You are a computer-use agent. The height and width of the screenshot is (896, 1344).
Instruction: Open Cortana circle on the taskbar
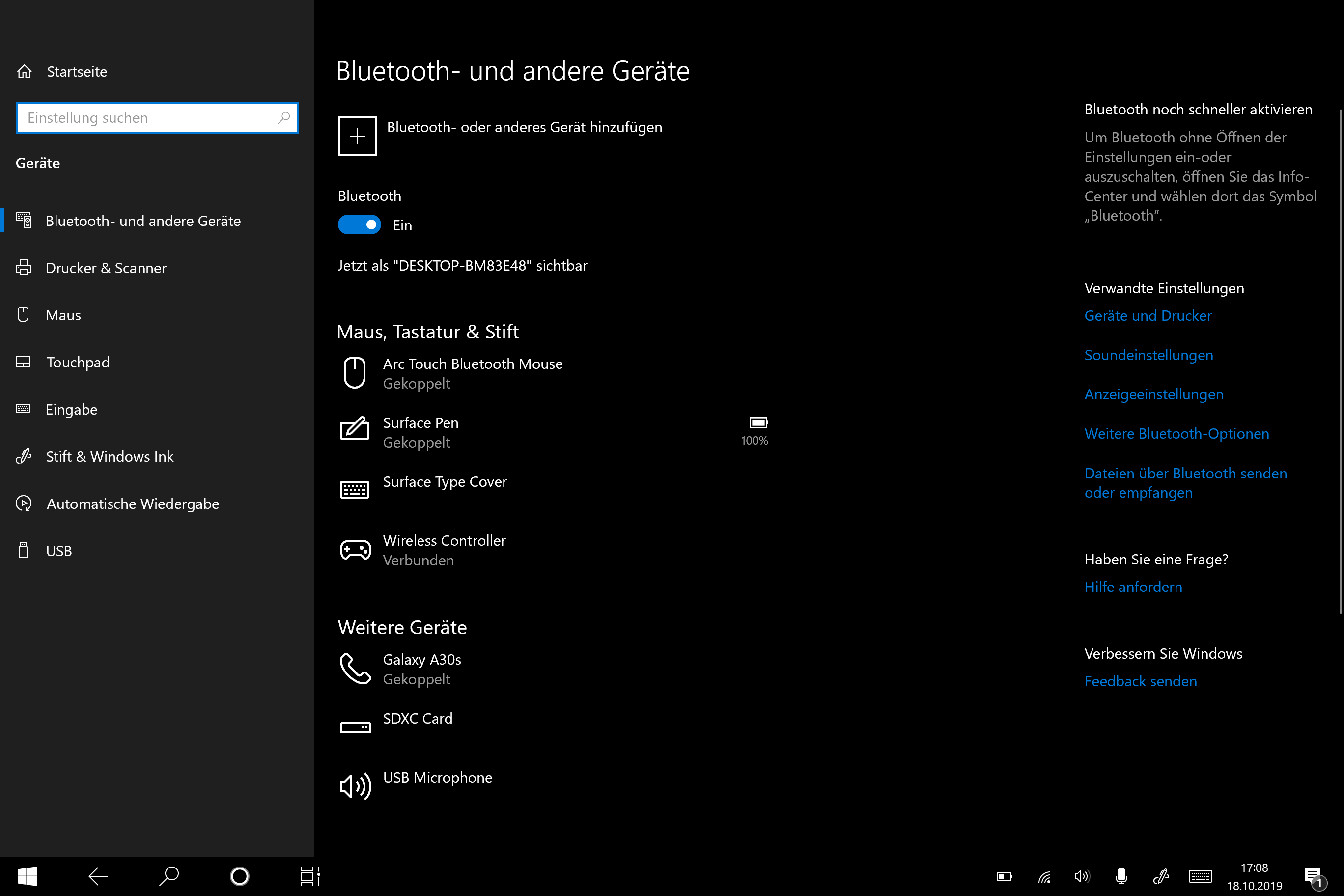239,876
